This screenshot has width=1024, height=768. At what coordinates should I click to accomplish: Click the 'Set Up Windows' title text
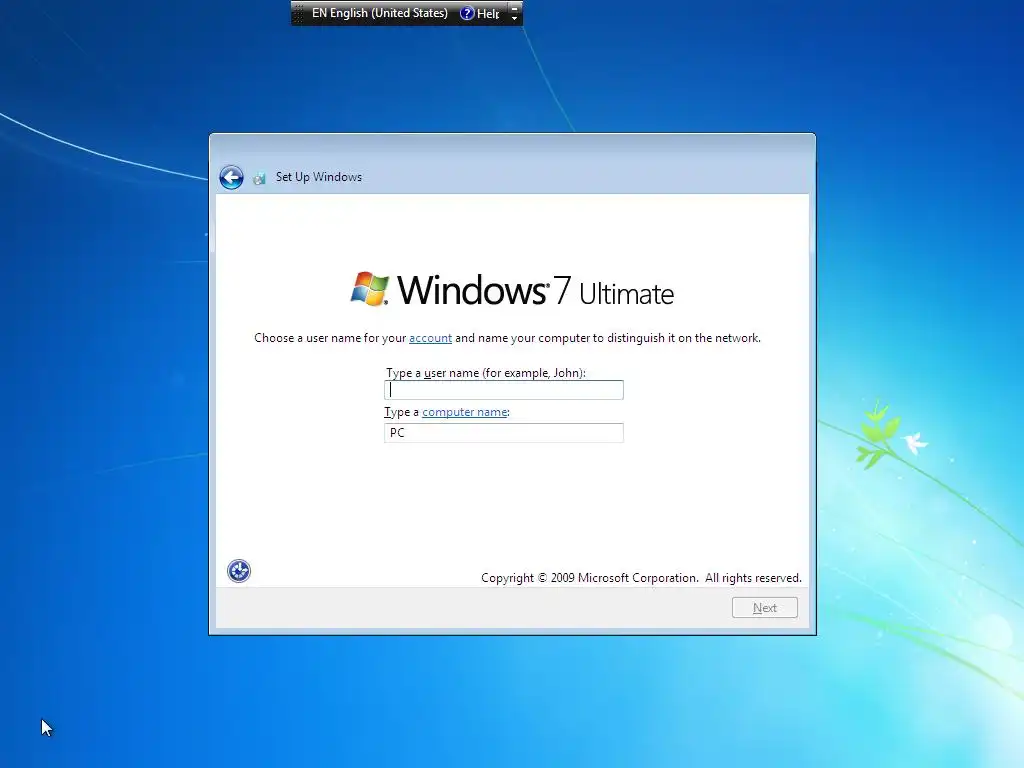coord(319,177)
